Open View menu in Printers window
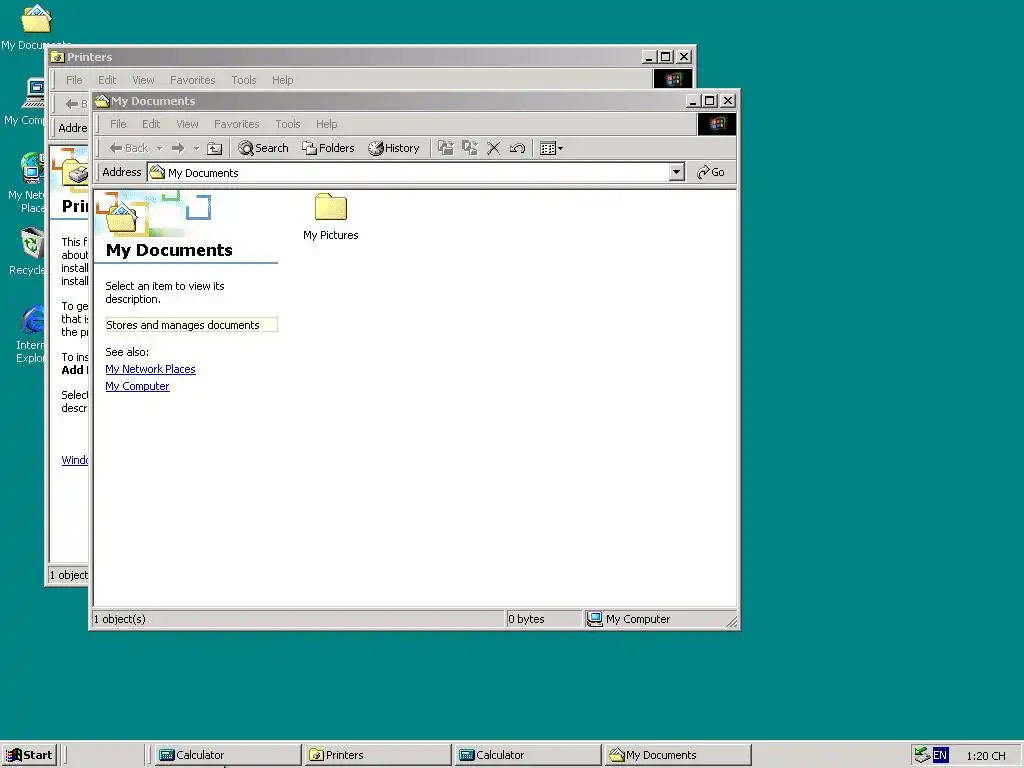1024x768 pixels. point(143,80)
